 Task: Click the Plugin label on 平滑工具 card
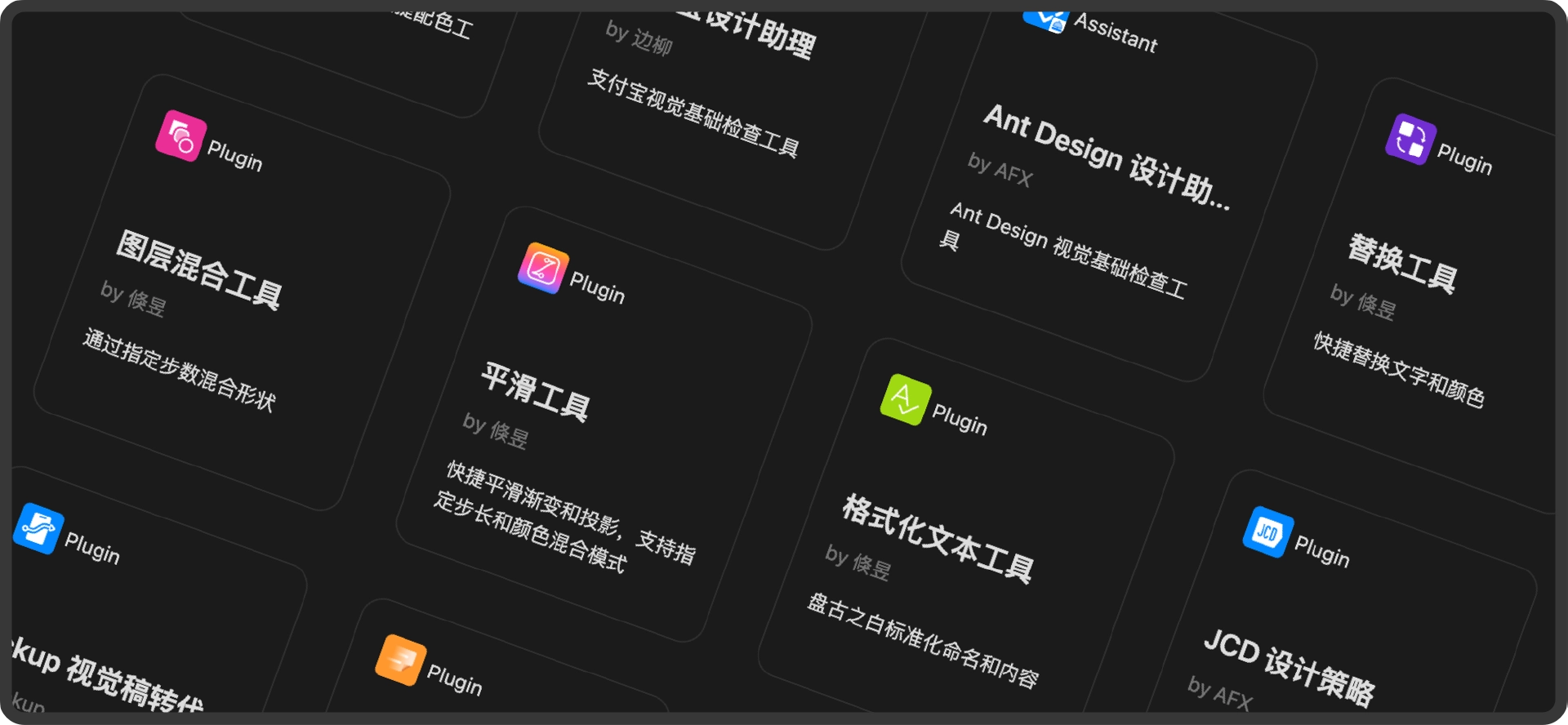(597, 287)
